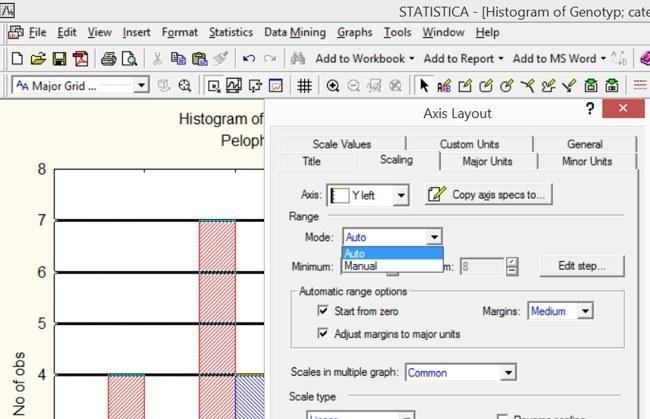Toggle the Reverse scaling checkbox
This screenshot has height=419, width=650.
point(502,416)
